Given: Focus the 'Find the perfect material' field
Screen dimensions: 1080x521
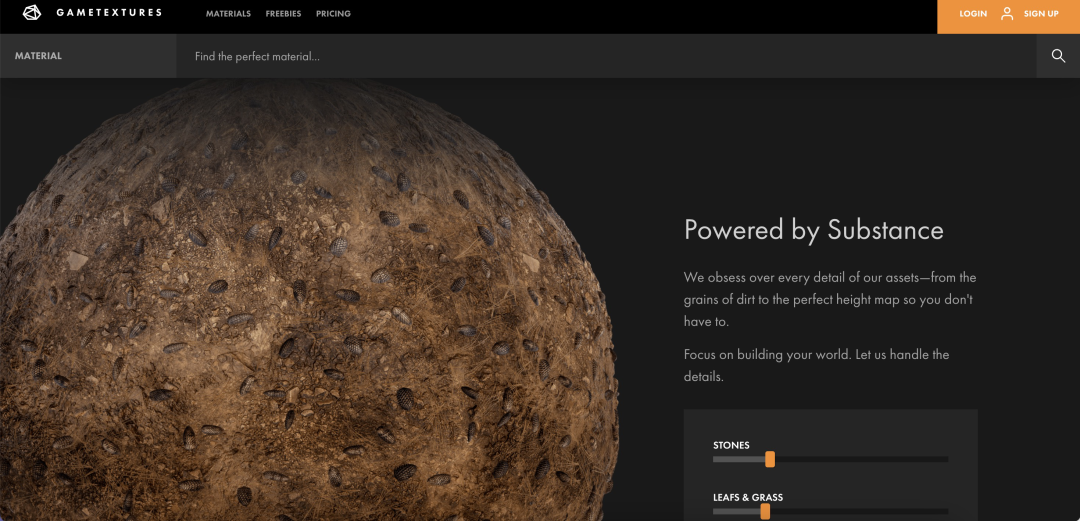Looking at the screenshot, I should pos(606,56).
